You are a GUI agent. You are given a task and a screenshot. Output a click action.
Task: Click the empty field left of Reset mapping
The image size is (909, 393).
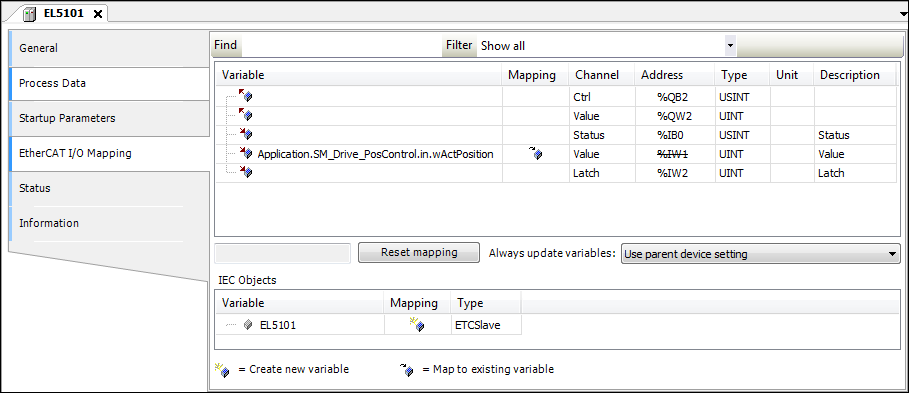[282, 253]
